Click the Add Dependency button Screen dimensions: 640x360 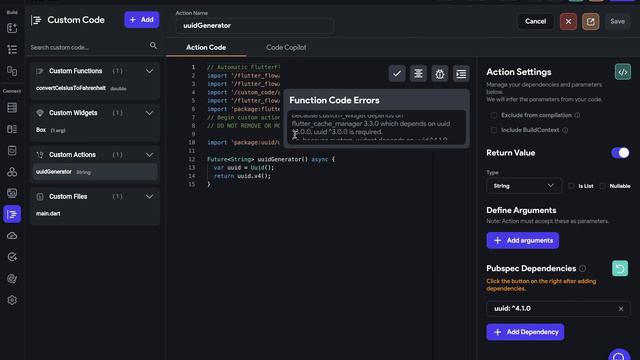(525, 332)
